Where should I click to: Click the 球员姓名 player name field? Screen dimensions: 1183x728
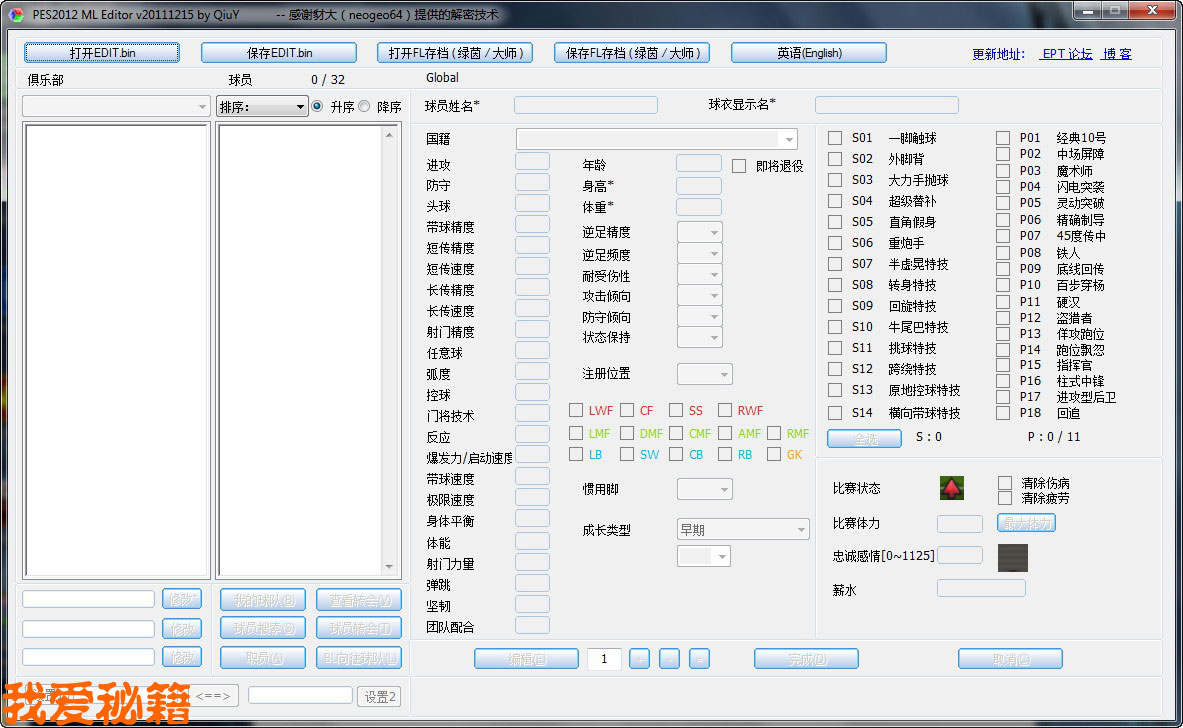585,105
